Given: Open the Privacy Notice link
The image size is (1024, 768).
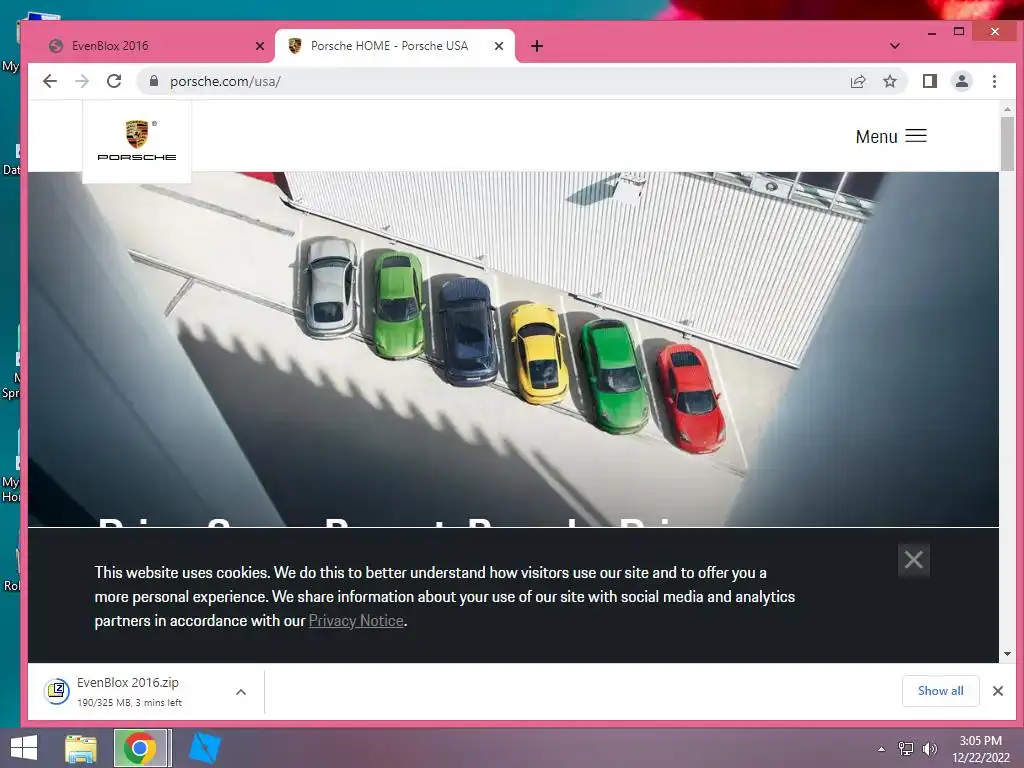Looking at the screenshot, I should pyautogui.click(x=356, y=620).
